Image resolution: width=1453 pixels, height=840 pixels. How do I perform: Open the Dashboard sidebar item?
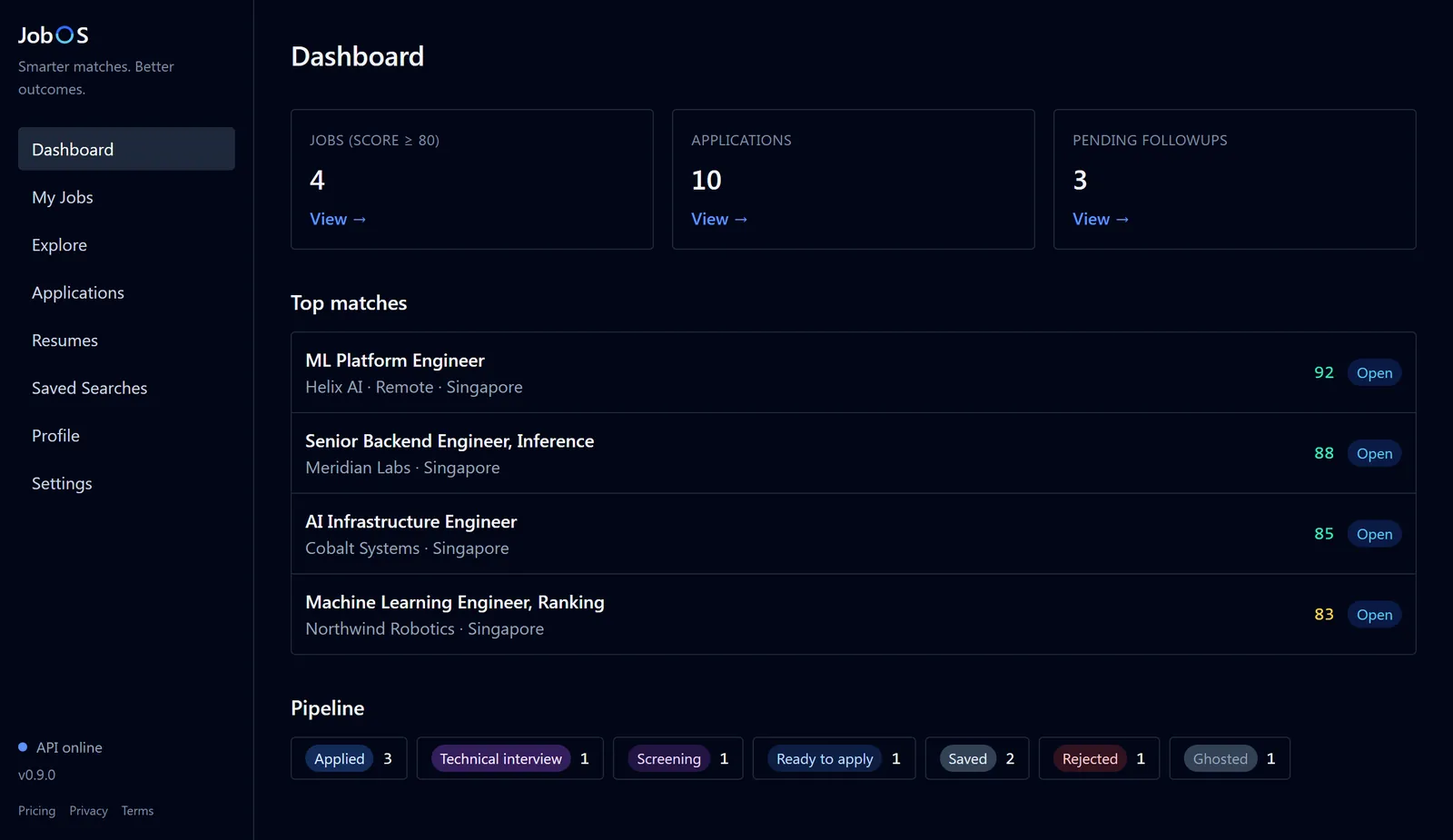pos(126,149)
